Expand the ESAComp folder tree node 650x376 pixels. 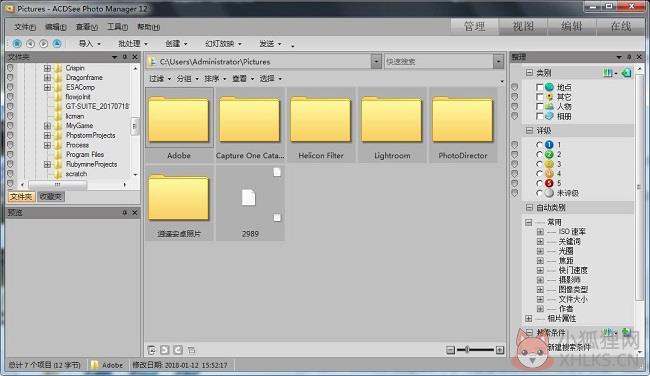click(47, 87)
